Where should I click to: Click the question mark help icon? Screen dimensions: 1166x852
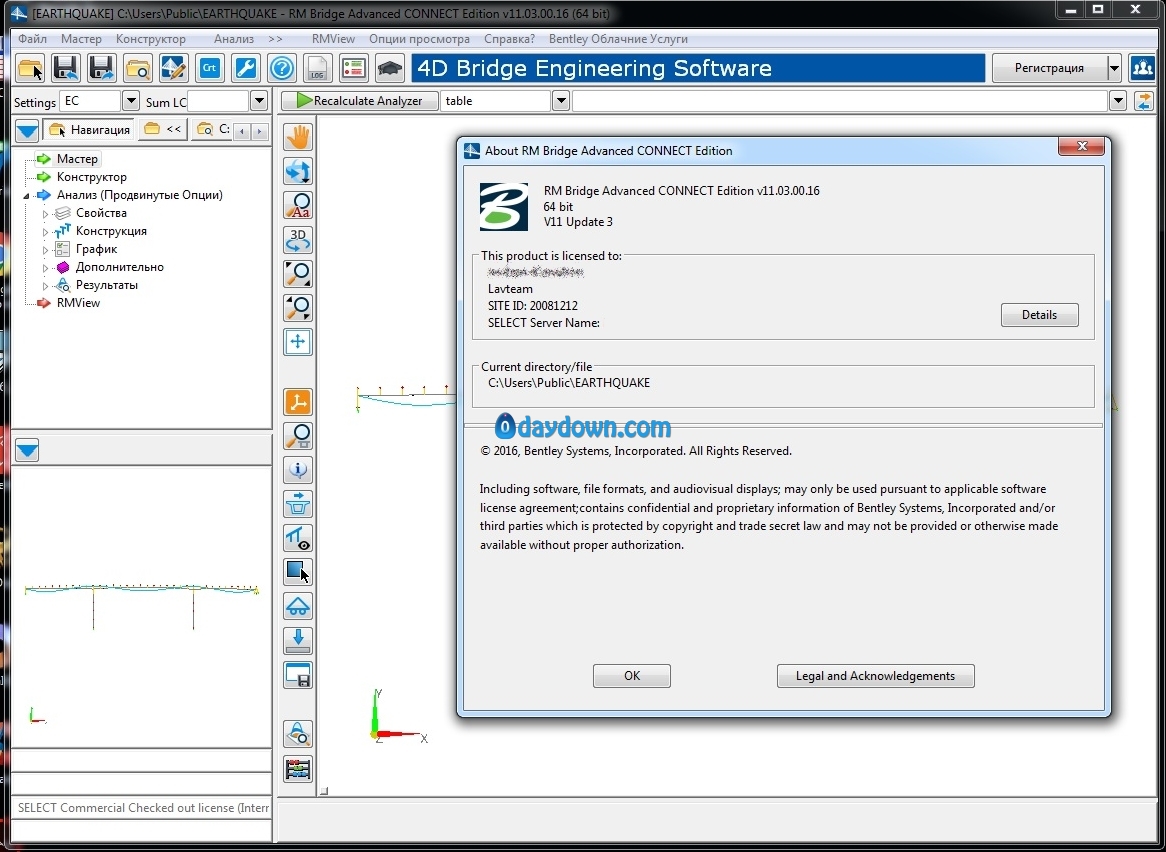tap(282, 68)
